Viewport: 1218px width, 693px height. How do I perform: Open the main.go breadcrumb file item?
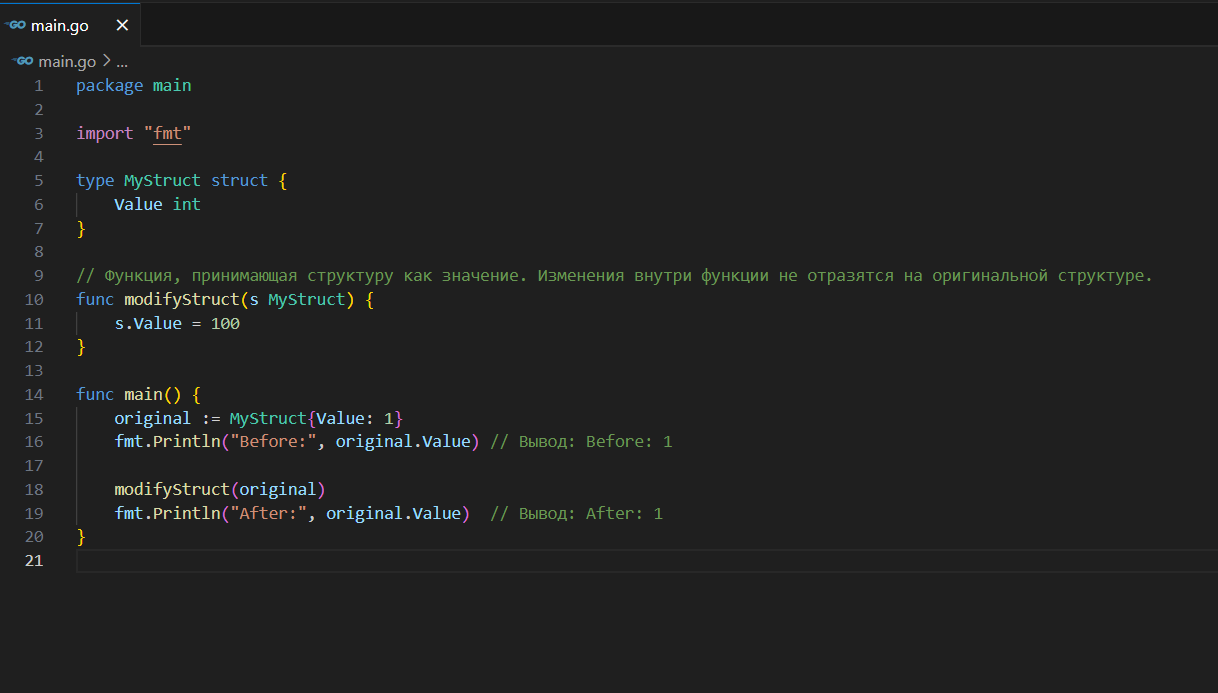click(x=67, y=61)
